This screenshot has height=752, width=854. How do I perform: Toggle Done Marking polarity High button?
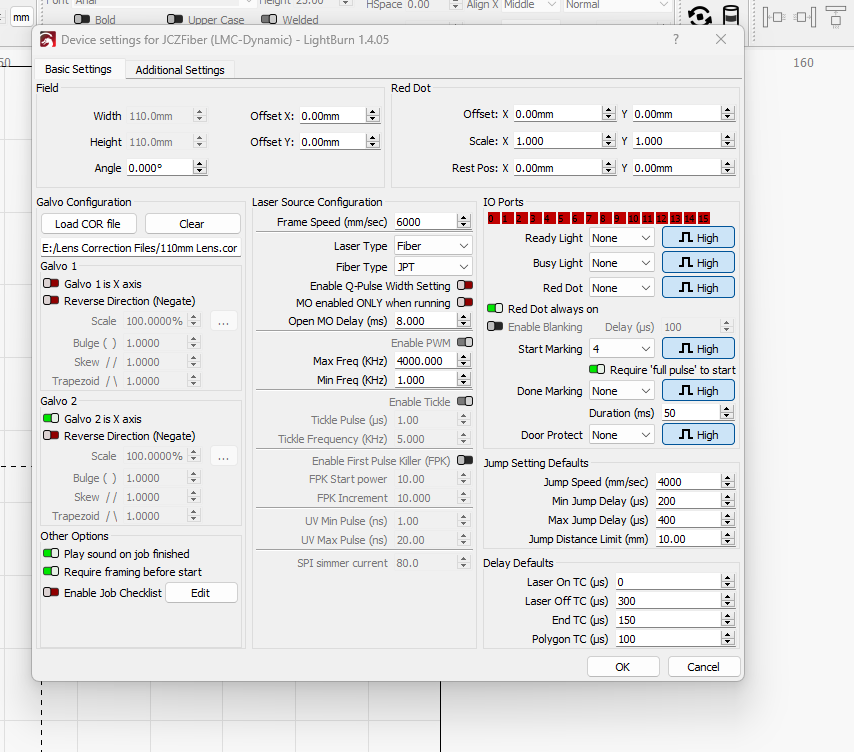tap(698, 391)
